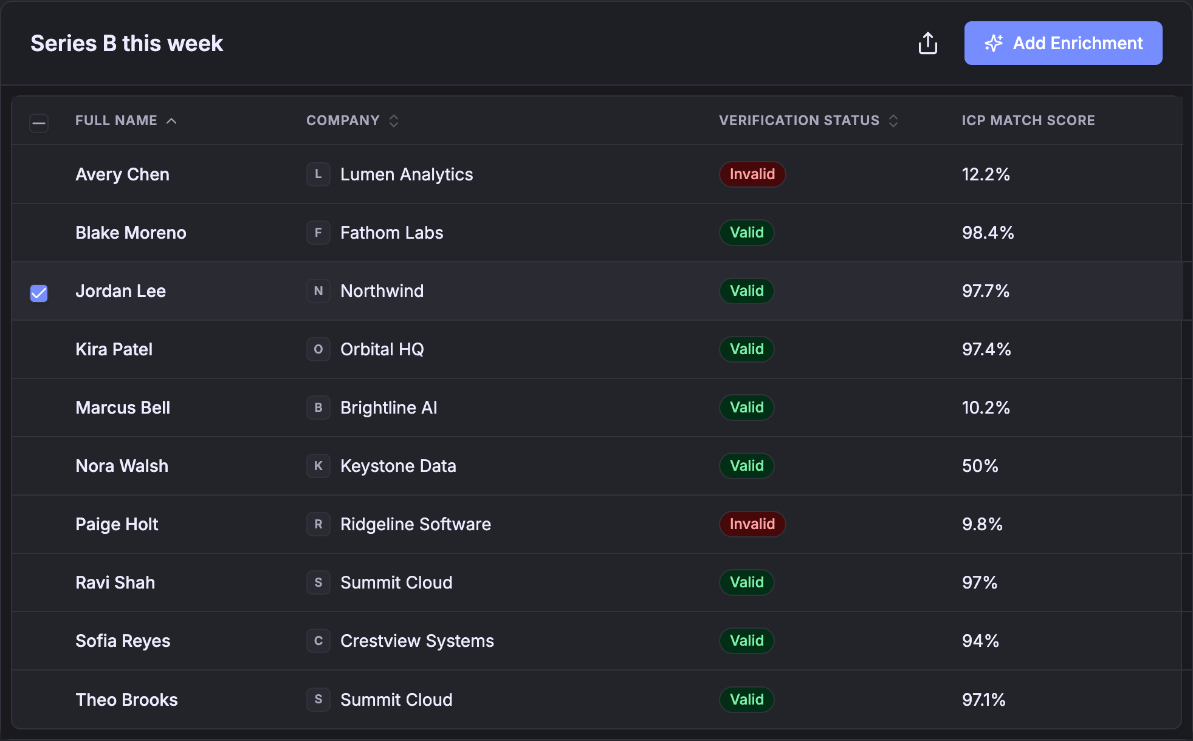Select the name Paige Holt
This screenshot has height=741, width=1193.
(116, 524)
